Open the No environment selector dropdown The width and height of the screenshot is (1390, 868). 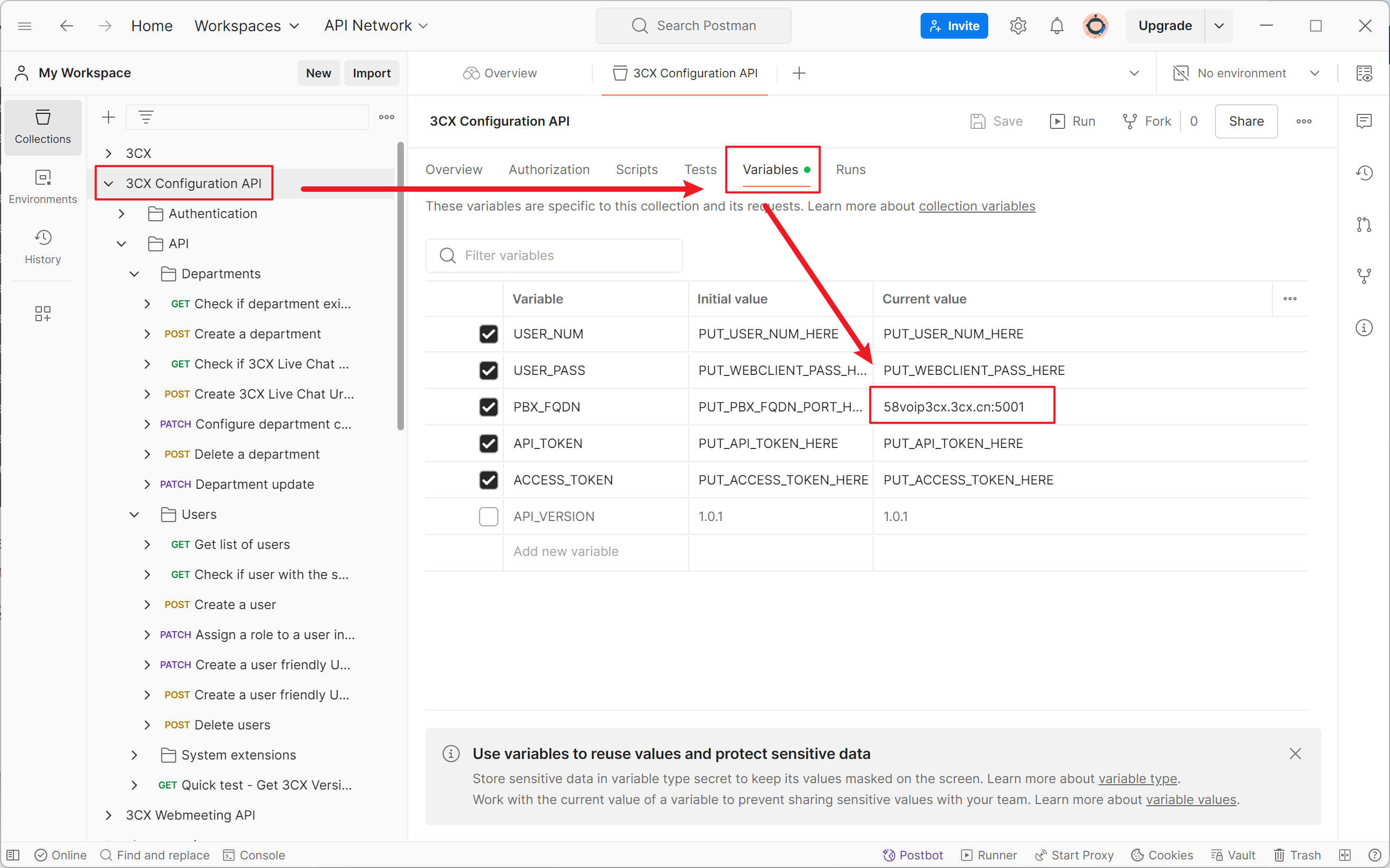click(1247, 73)
